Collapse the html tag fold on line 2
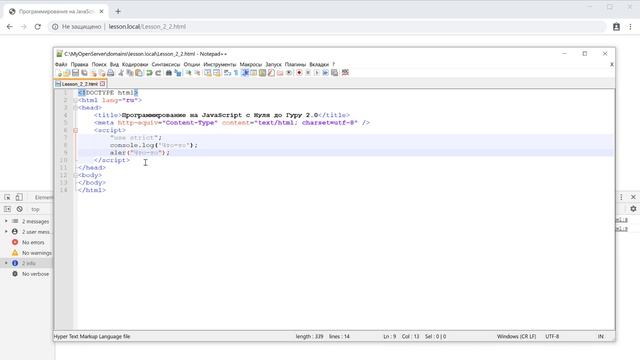640x360 pixels. click(x=76, y=100)
